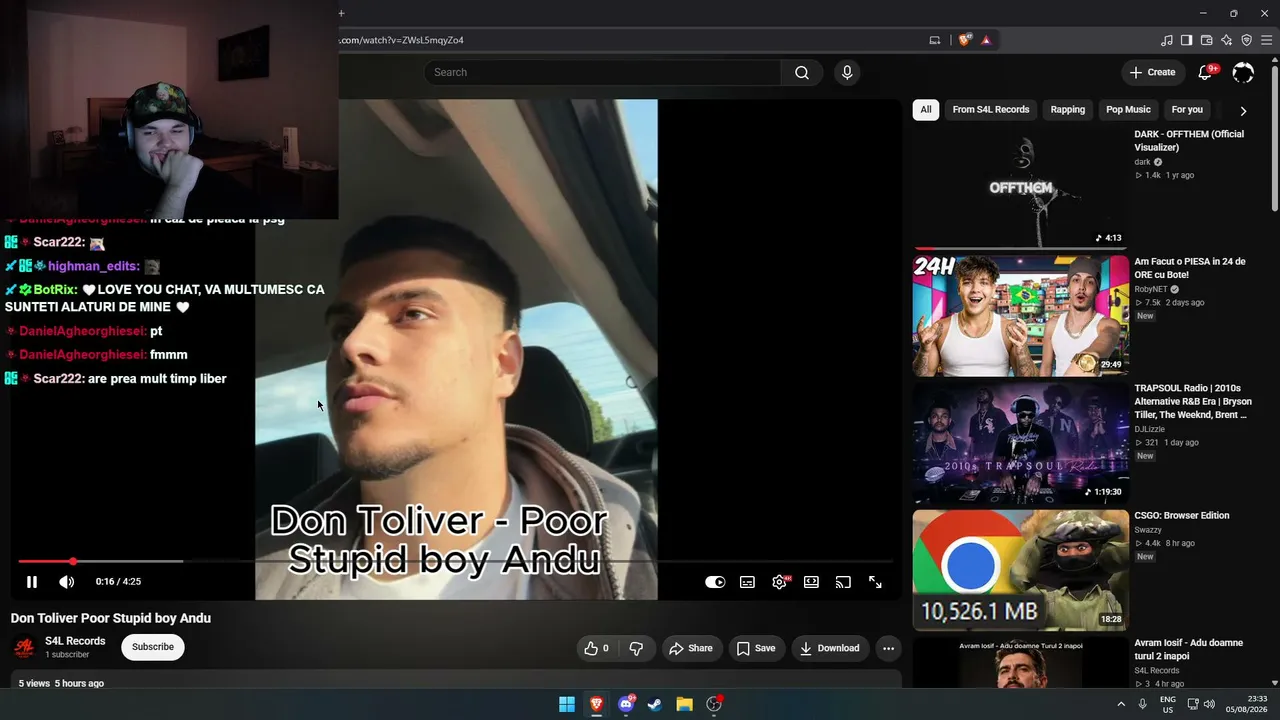Toggle the autoplay switch in the player
Screen dimensions: 1280x720
(x=715, y=582)
